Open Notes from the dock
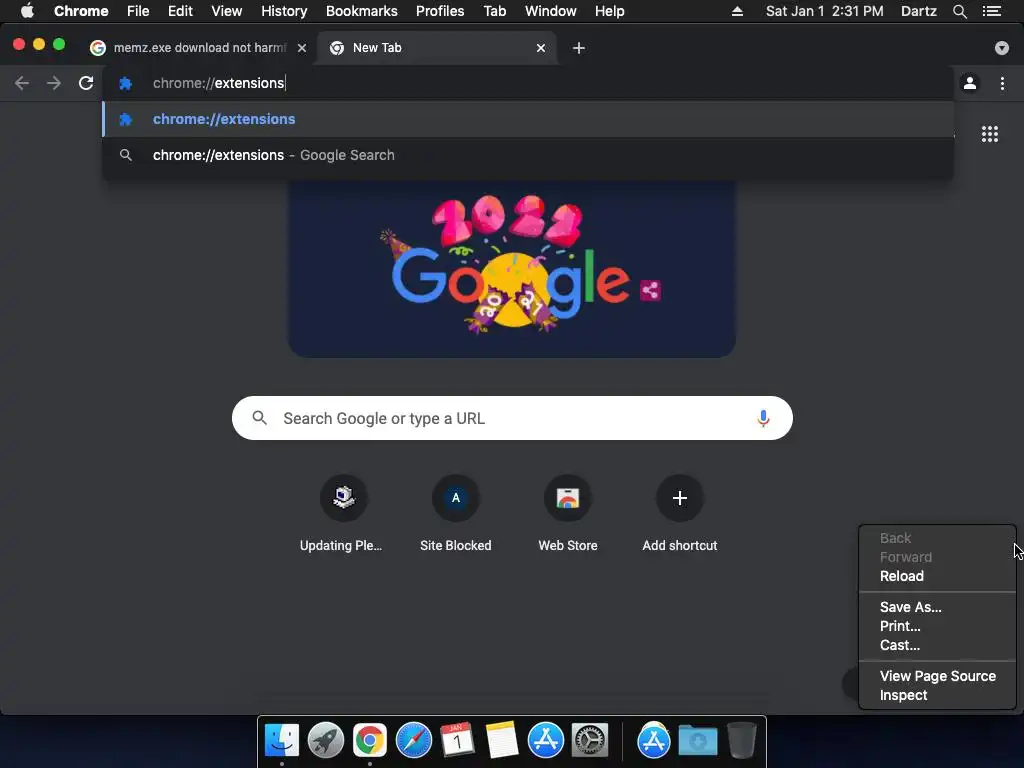 pos(502,741)
